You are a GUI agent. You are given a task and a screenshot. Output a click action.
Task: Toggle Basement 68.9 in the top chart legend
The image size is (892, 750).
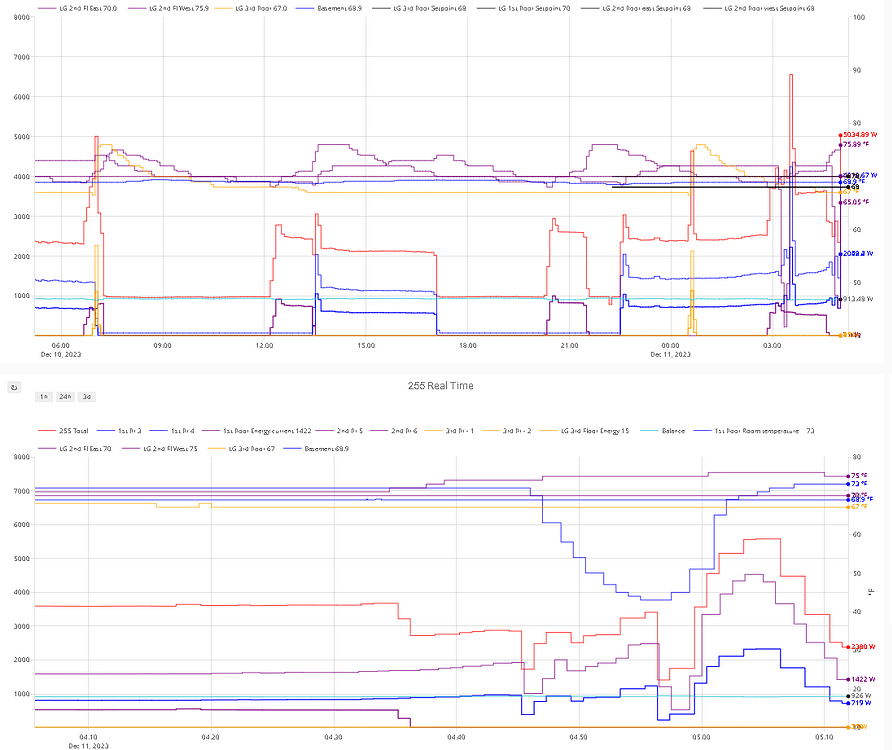[x=331, y=9]
